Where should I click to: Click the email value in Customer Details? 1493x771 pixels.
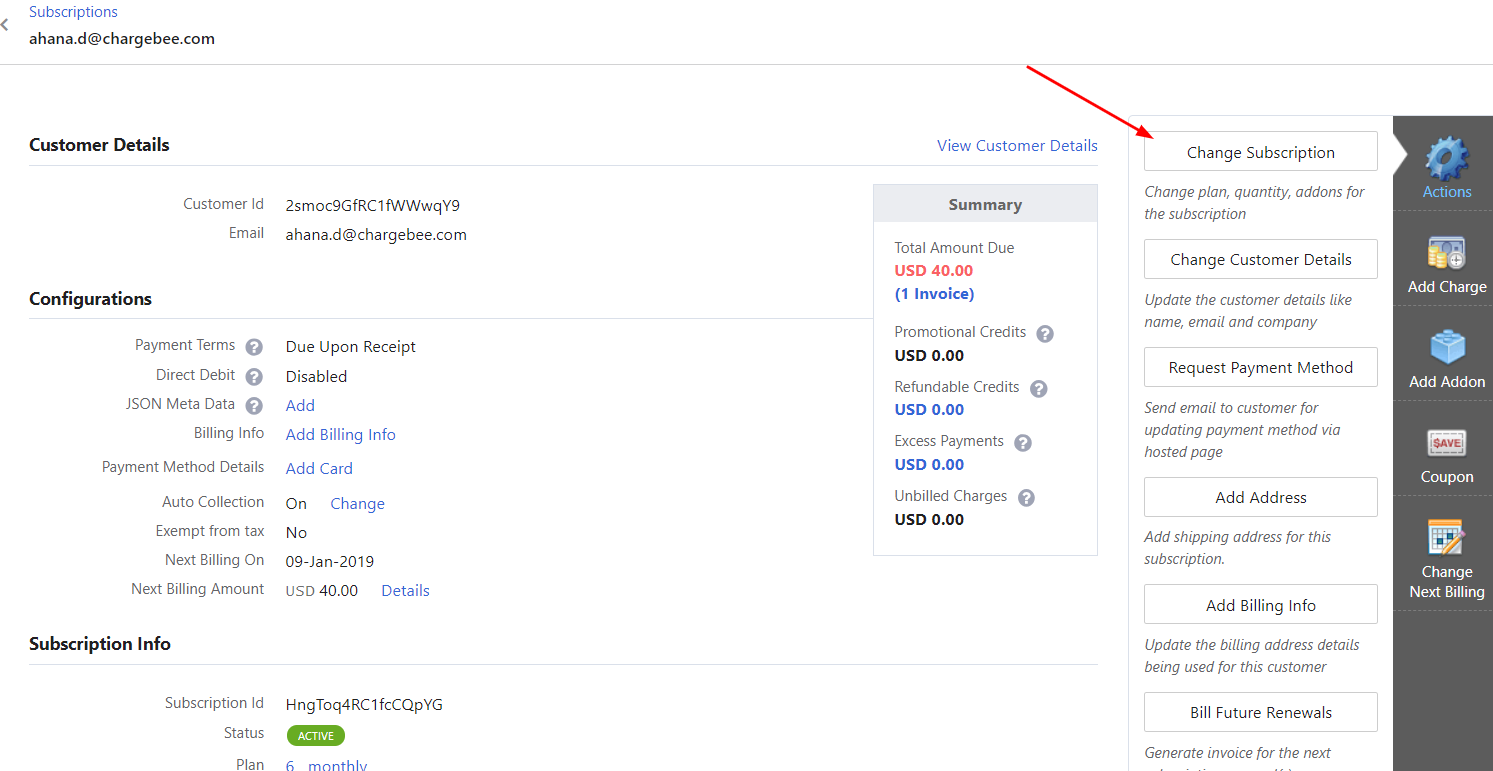[x=376, y=235]
